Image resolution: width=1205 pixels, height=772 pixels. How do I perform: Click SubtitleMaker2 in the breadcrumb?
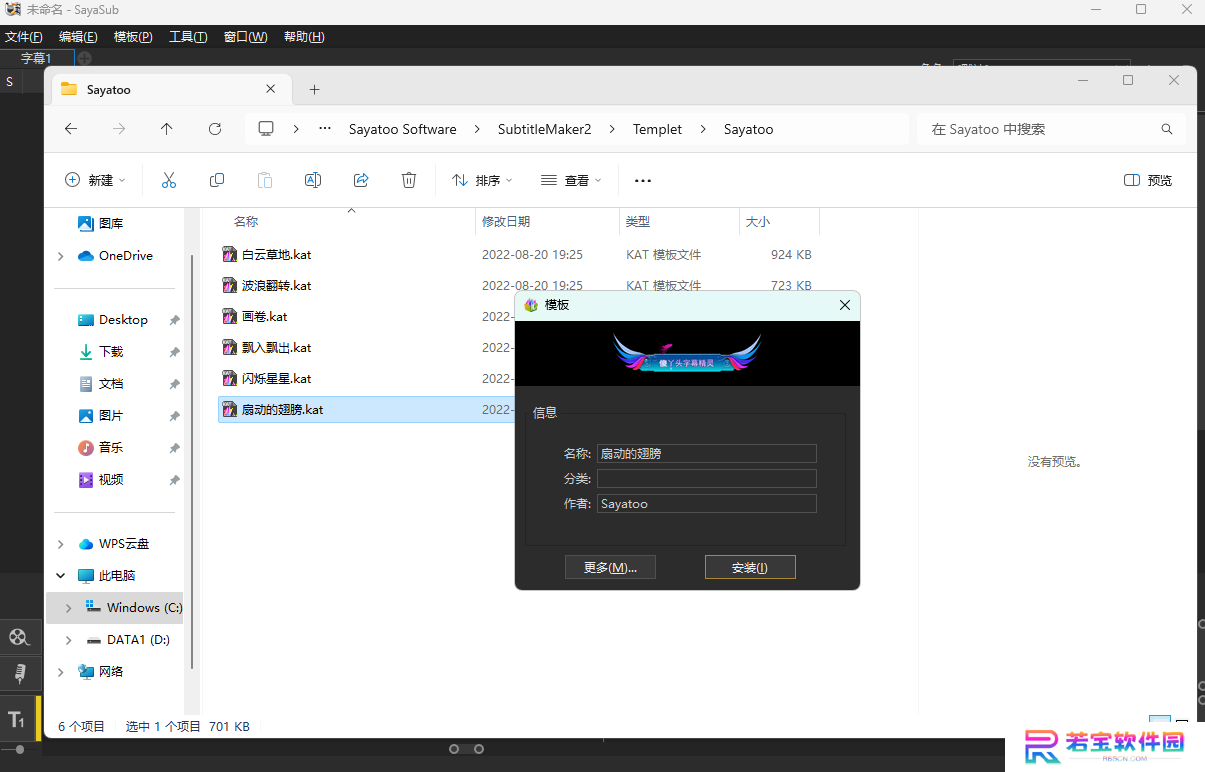(x=545, y=129)
